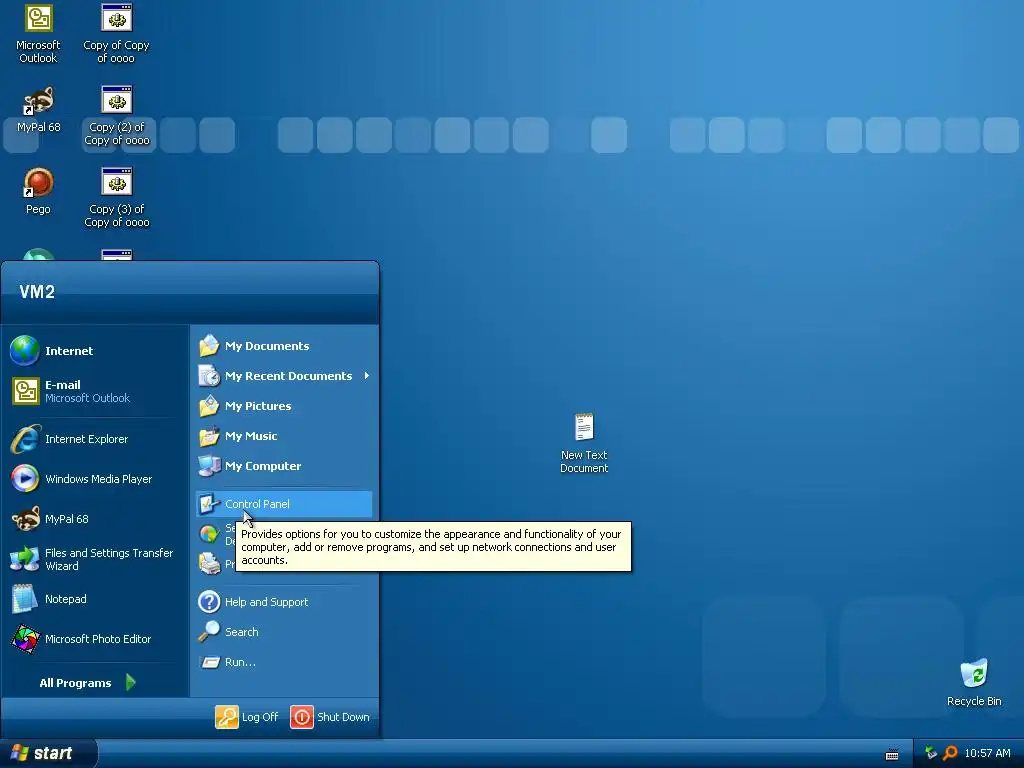Open Help and Support
1024x768 pixels.
(284, 601)
